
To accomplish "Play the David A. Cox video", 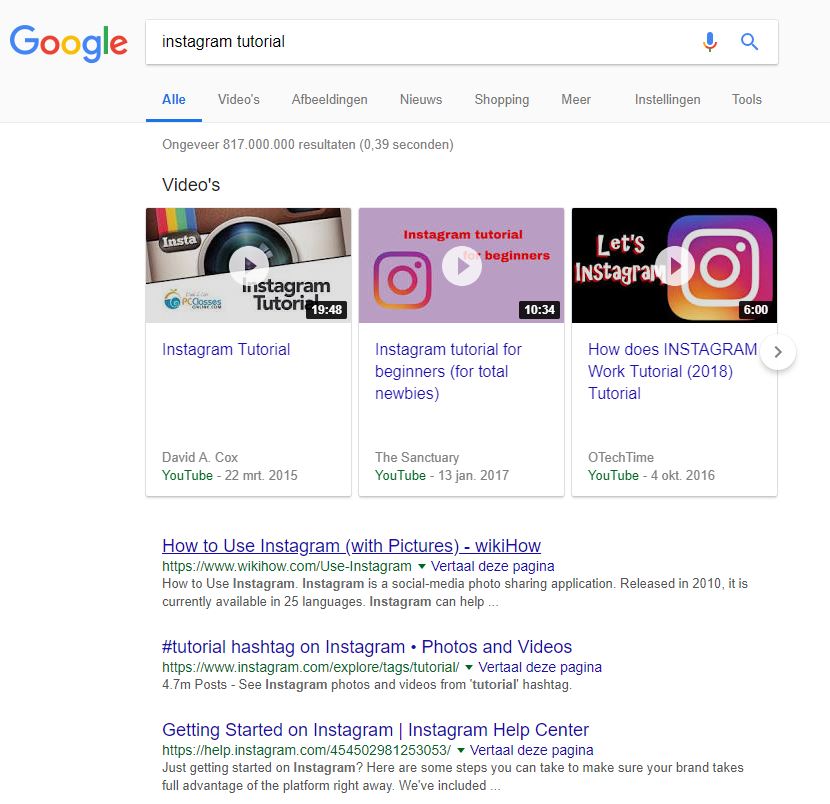I will pyautogui.click(x=249, y=265).
